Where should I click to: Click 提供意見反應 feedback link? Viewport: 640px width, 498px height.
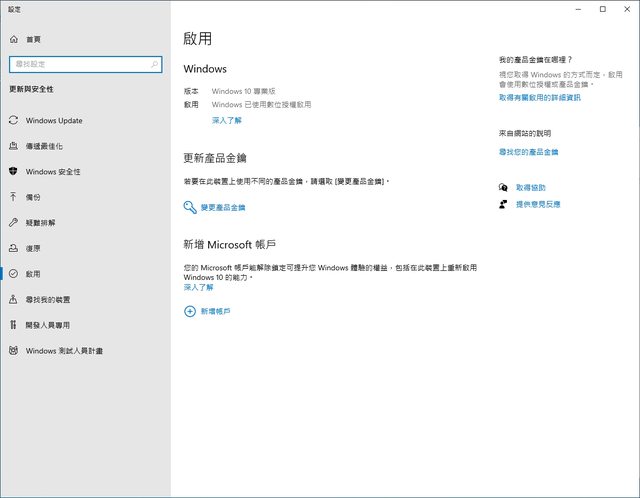(537, 204)
